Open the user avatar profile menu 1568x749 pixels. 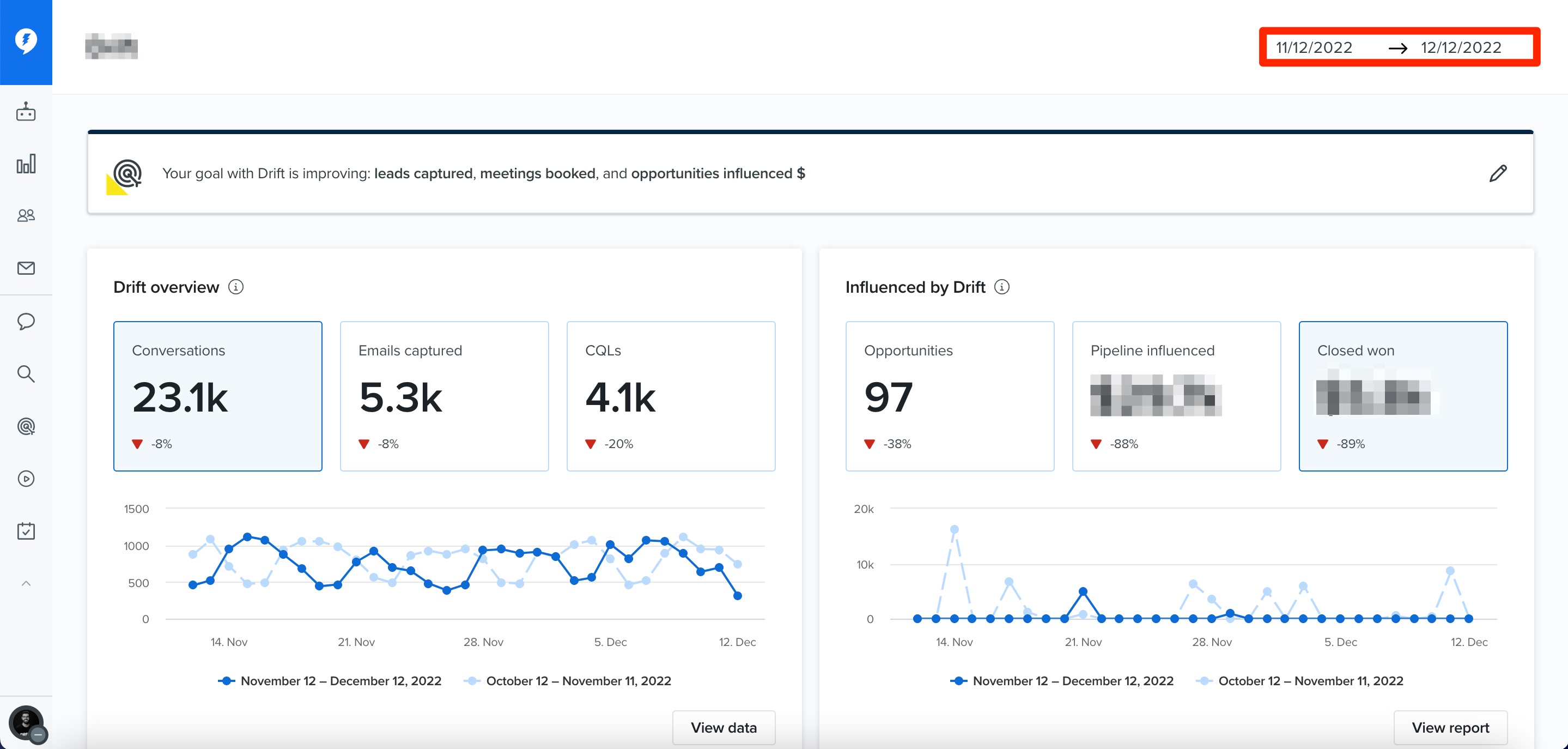point(26,723)
